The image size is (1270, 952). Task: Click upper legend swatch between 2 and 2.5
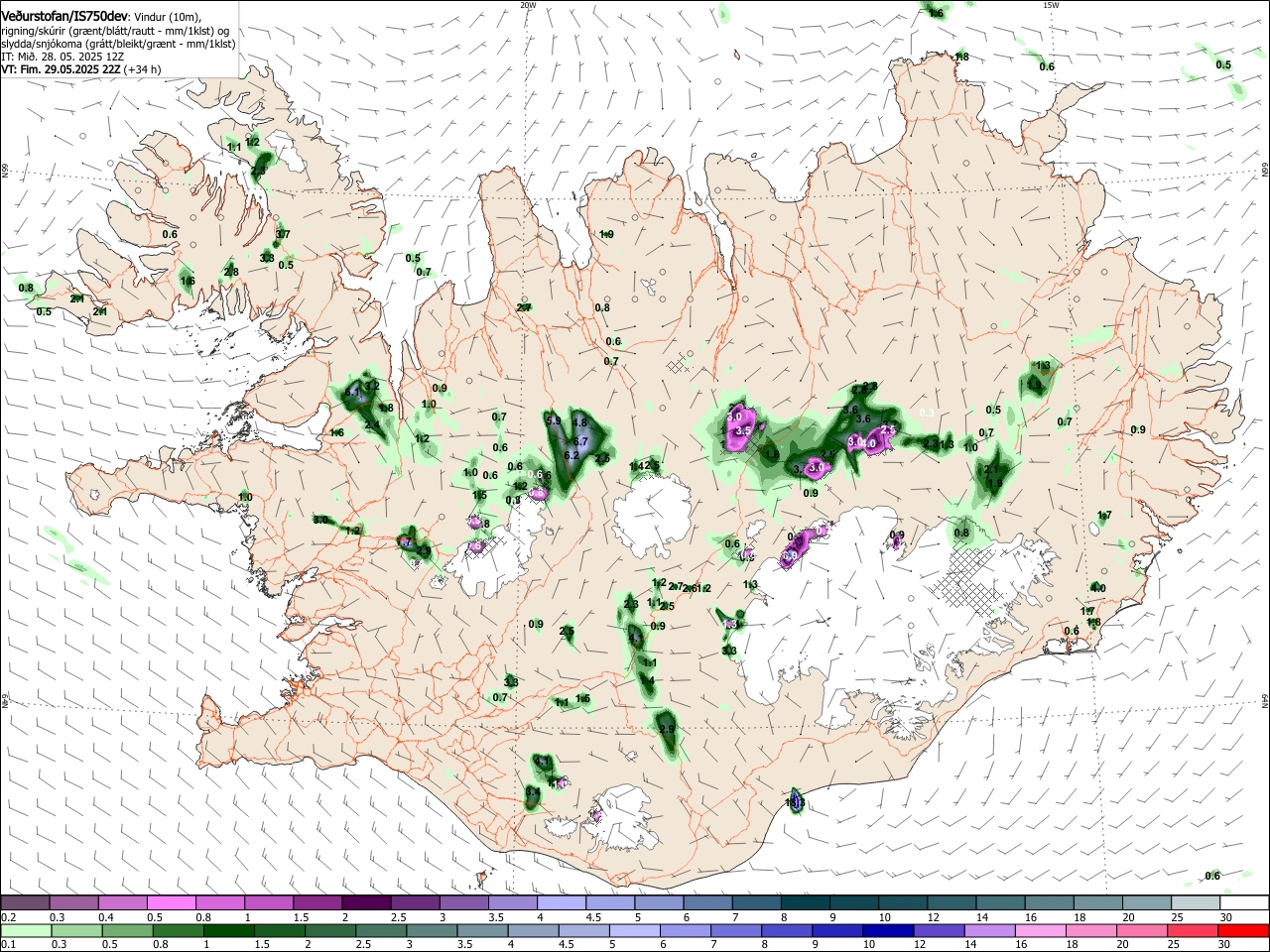[x=365, y=903]
